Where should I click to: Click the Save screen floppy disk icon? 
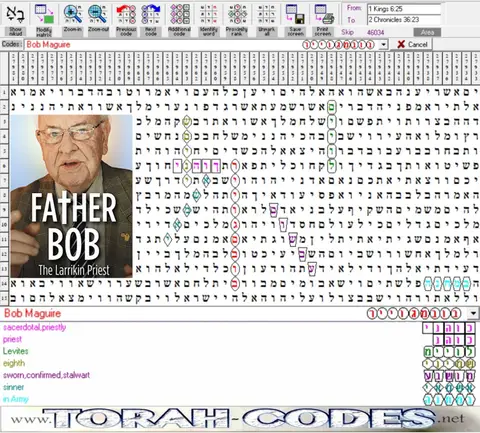tap(295, 14)
